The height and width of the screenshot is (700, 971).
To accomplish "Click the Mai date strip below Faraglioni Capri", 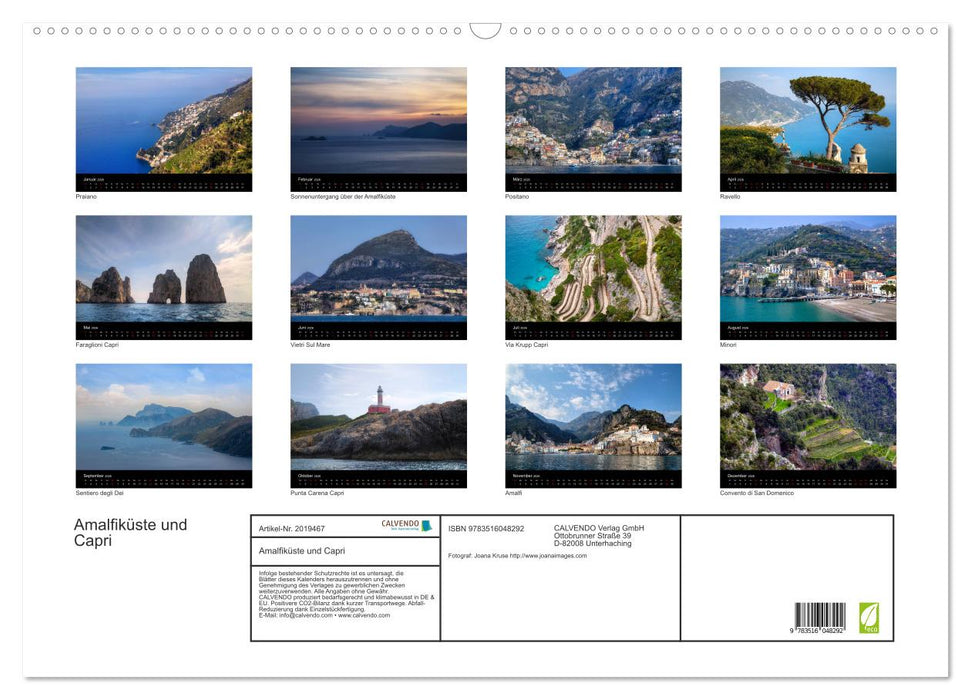I will [x=163, y=331].
